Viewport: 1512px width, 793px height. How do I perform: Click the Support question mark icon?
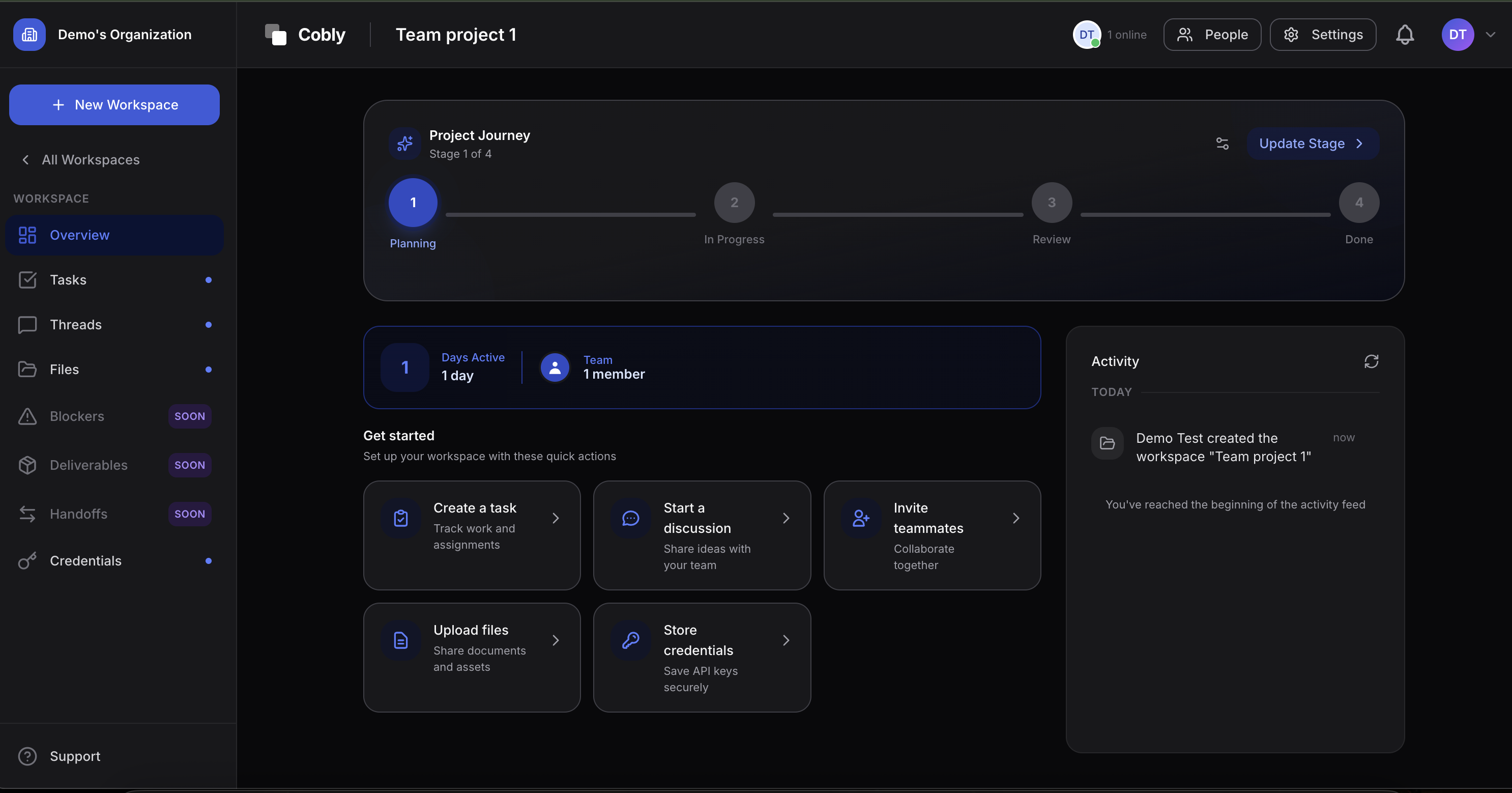[x=27, y=756]
